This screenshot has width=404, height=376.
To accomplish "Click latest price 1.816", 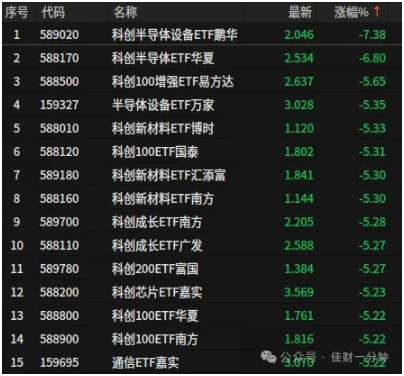I will click(299, 339).
